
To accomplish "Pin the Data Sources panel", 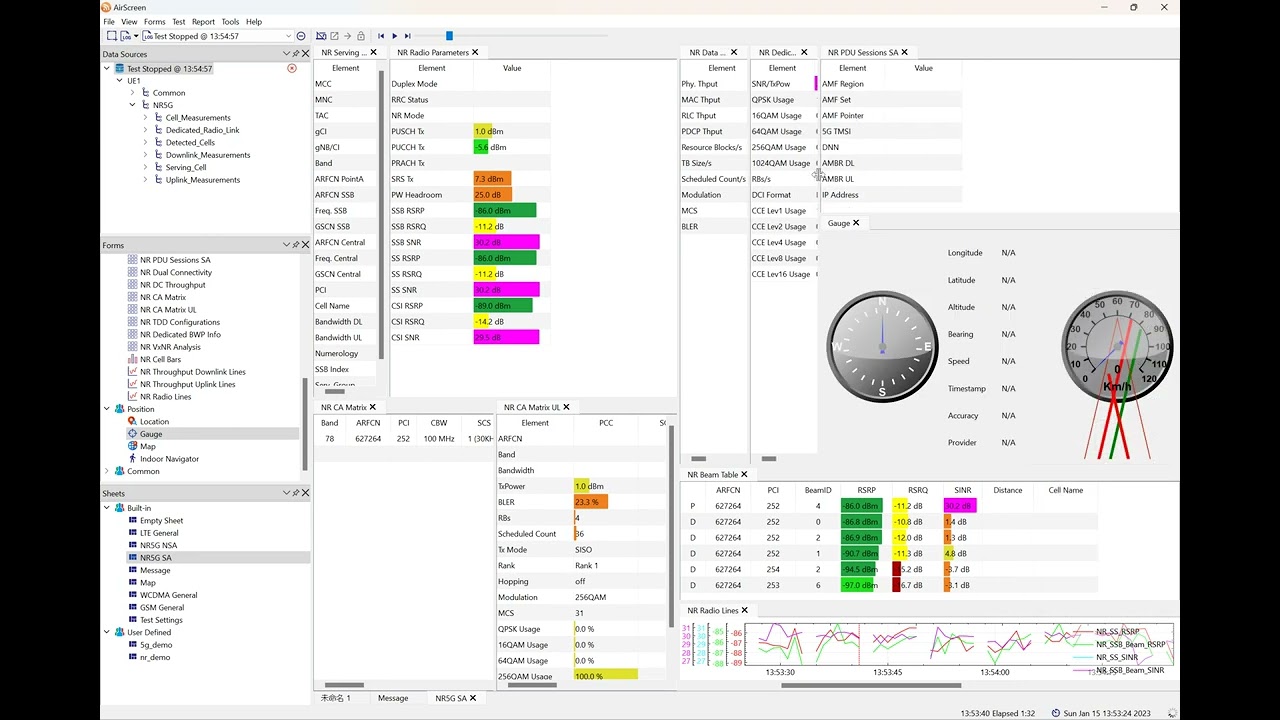I will [x=296, y=54].
